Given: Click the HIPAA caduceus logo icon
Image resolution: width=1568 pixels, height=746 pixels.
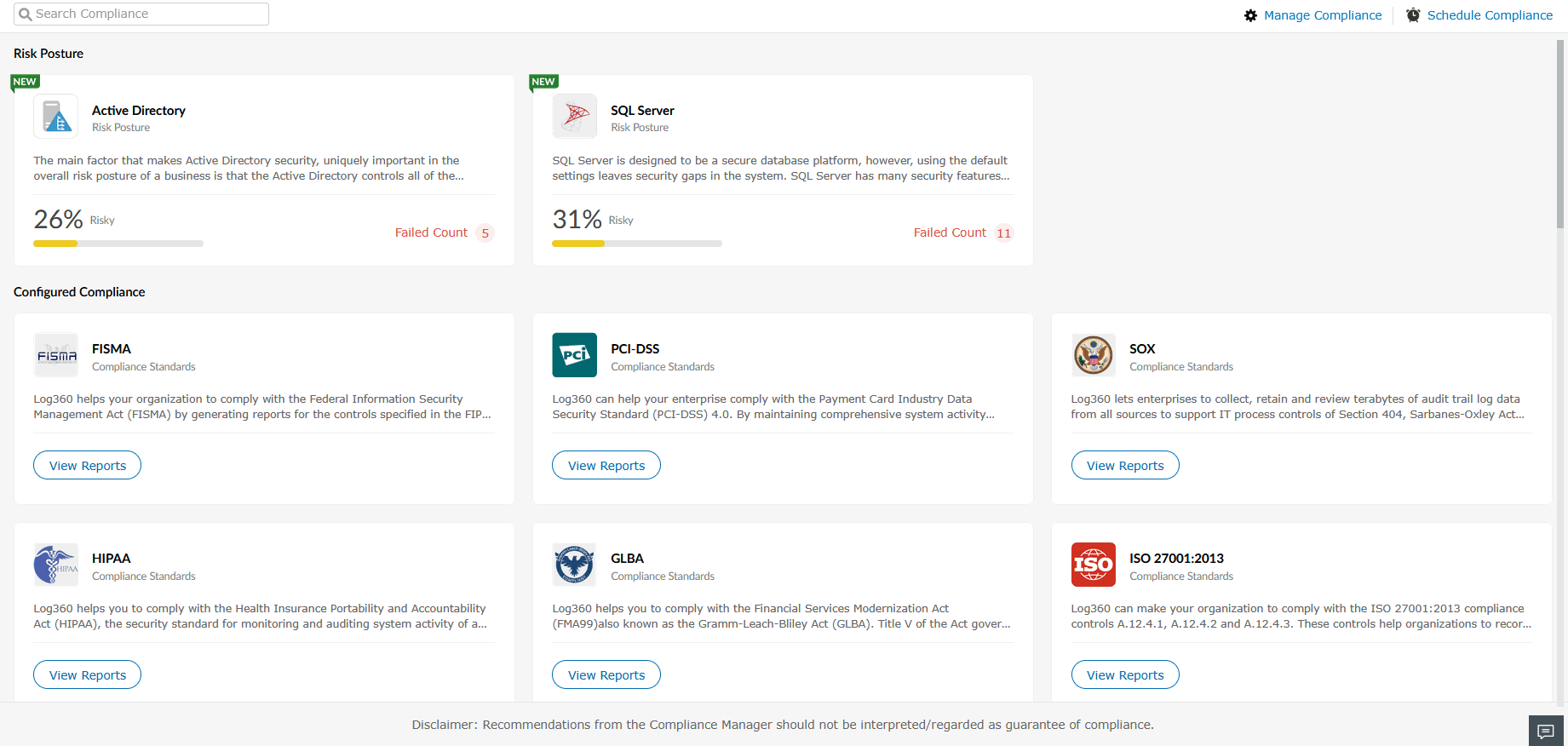Looking at the screenshot, I should 56,565.
